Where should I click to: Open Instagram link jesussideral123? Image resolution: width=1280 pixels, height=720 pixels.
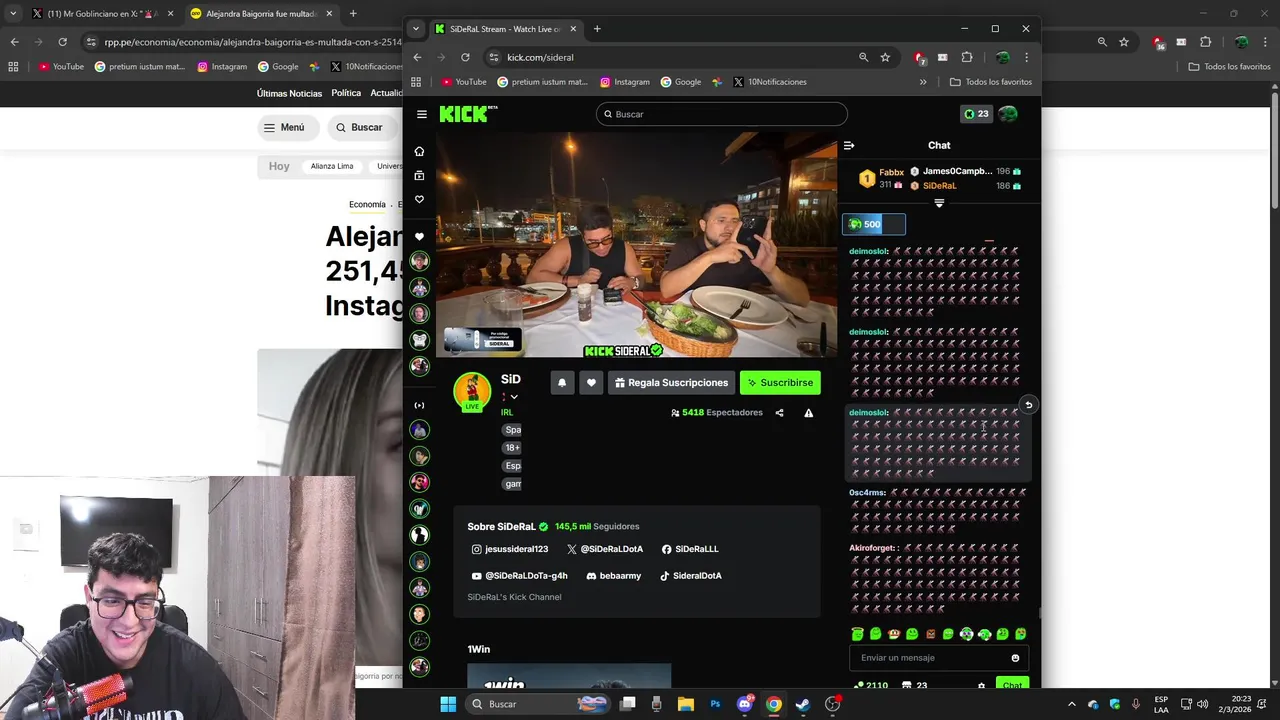pos(510,549)
